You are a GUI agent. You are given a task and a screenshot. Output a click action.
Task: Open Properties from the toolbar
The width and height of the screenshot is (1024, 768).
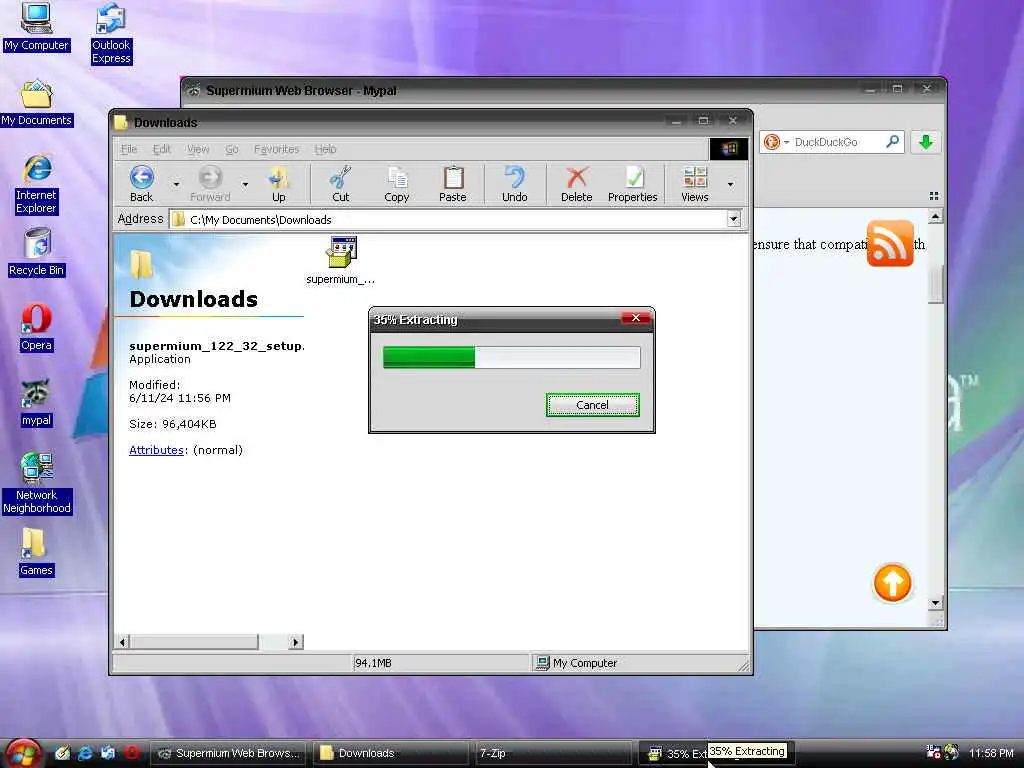[x=633, y=184]
